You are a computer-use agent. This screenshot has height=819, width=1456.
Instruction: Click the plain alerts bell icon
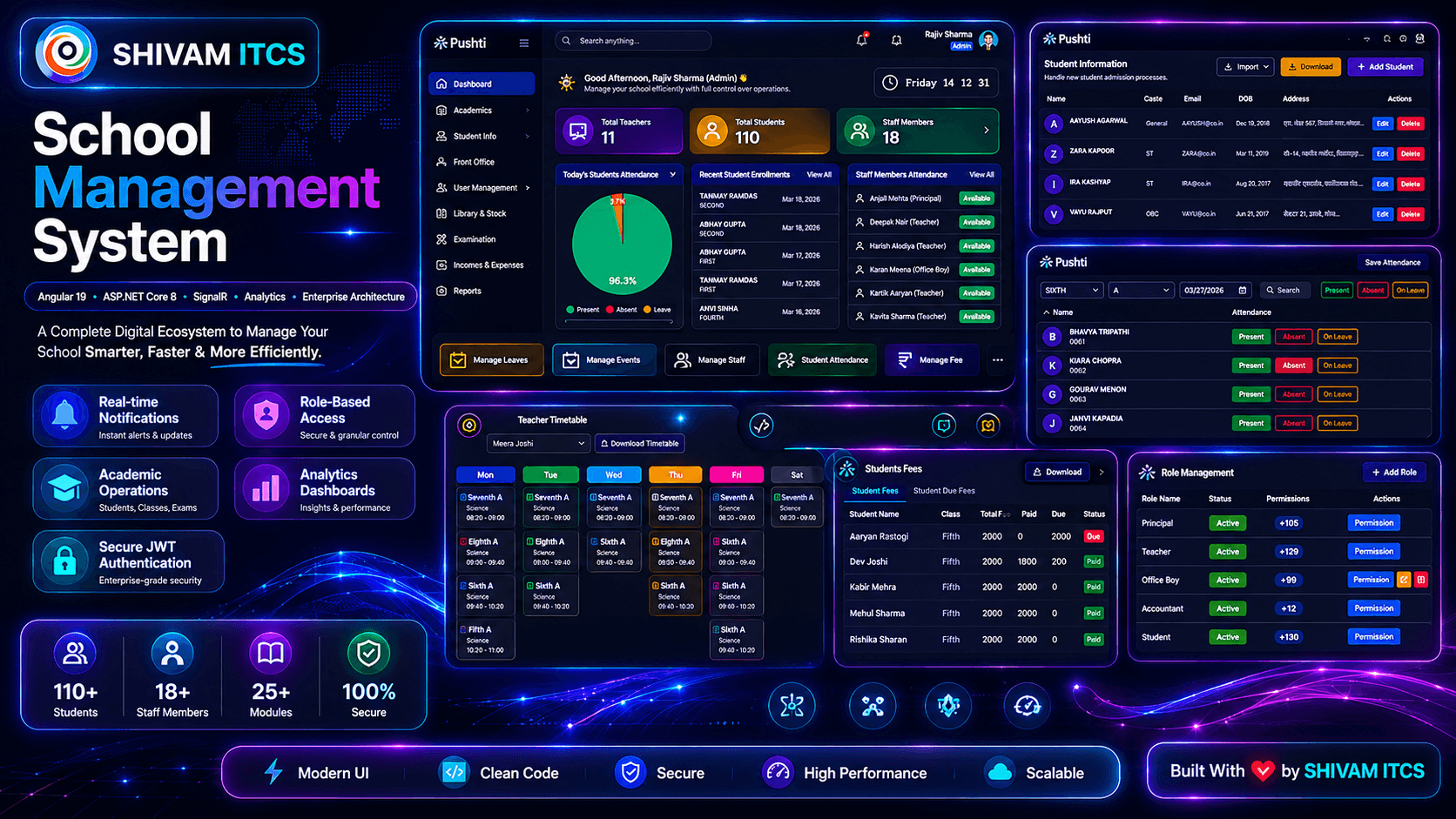pos(896,40)
